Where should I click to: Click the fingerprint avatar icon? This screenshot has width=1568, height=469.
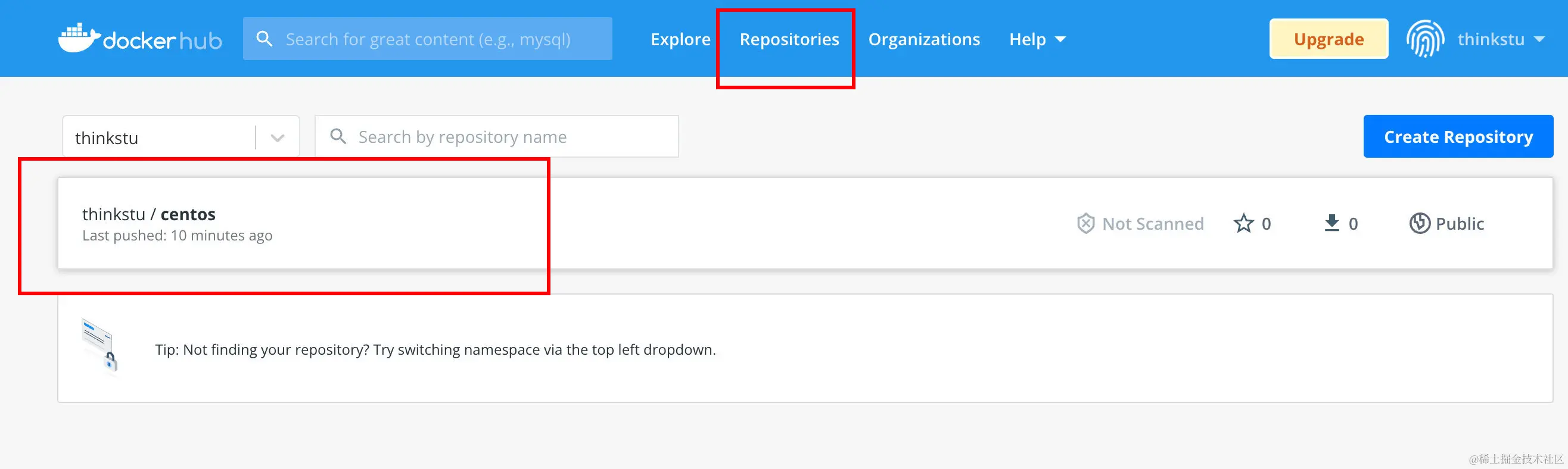[1425, 38]
